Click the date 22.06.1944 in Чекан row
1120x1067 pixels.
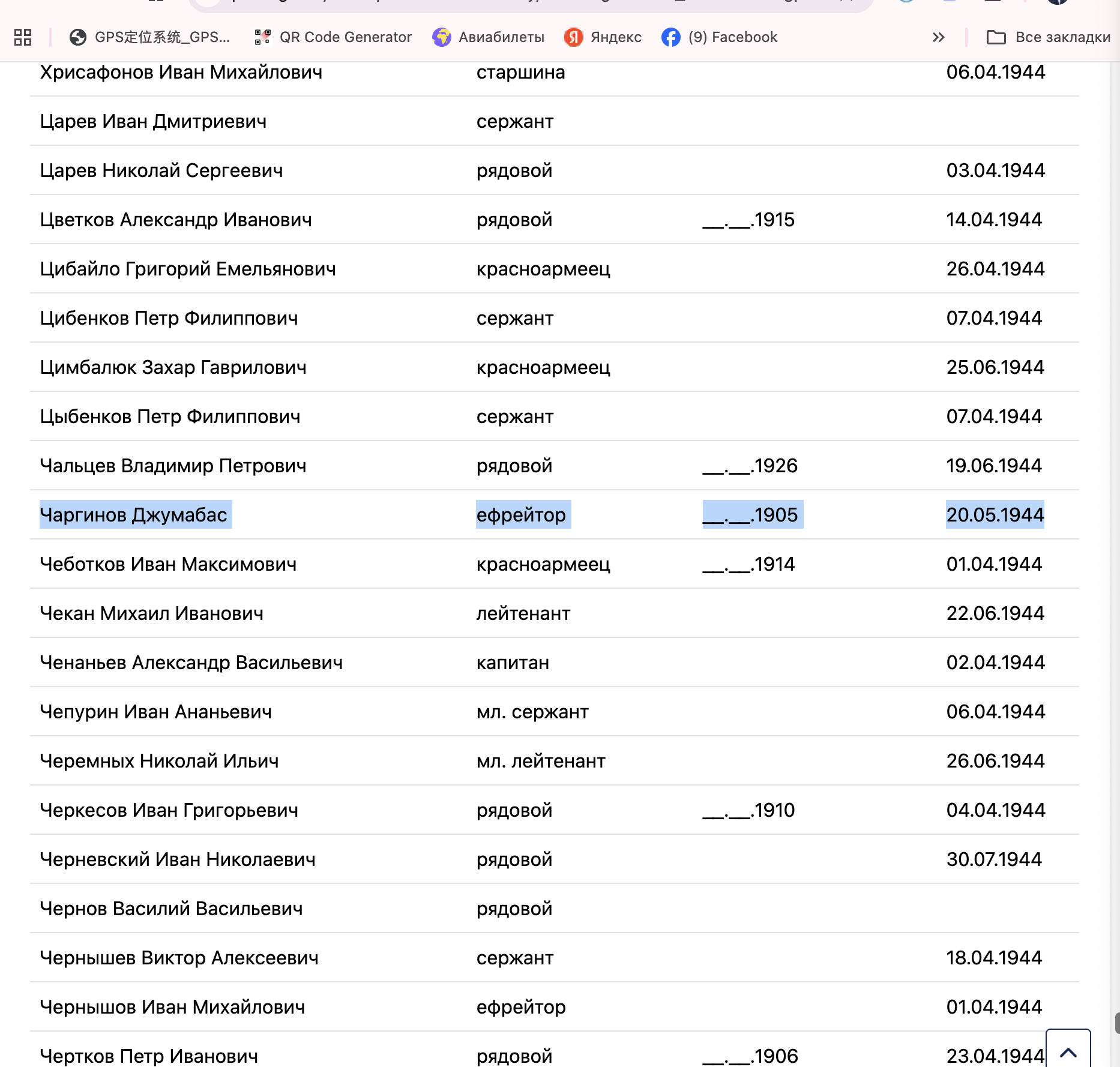[995, 613]
